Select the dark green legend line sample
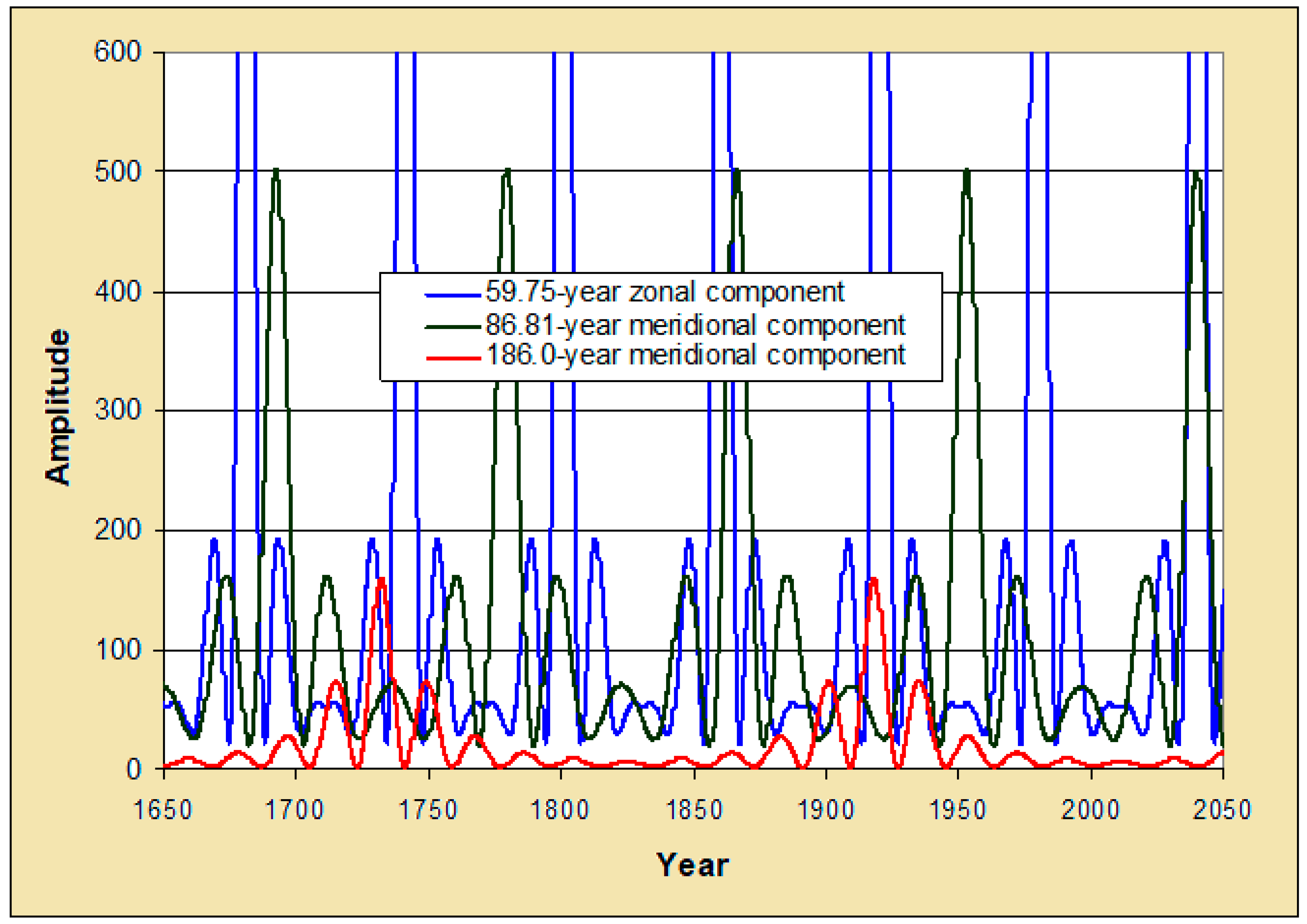The image size is (1307, 924). [453, 327]
